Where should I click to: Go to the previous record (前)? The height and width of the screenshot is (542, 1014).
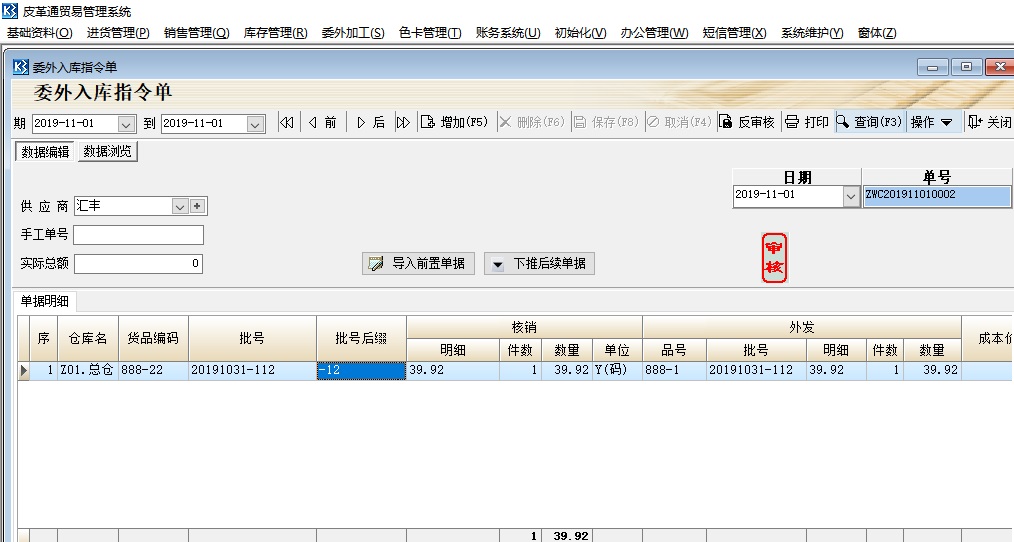click(323, 122)
